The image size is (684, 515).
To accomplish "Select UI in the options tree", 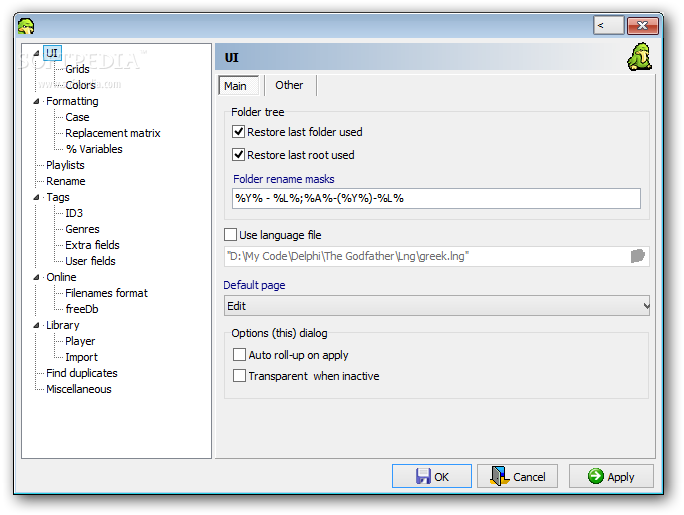I will [x=52, y=53].
